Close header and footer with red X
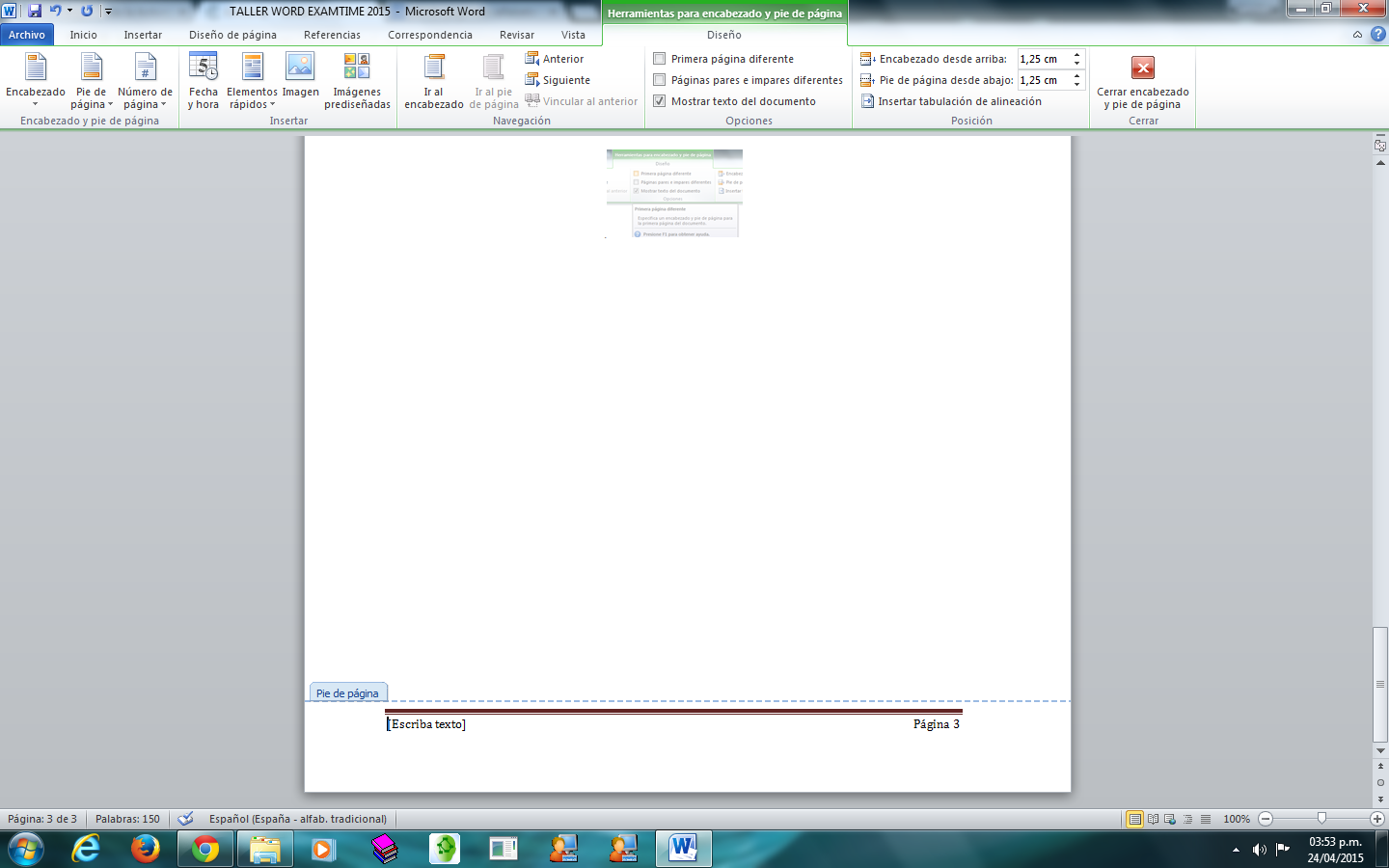The width and height of the screenshot is (1389, 868). (x=1143, y=68)
